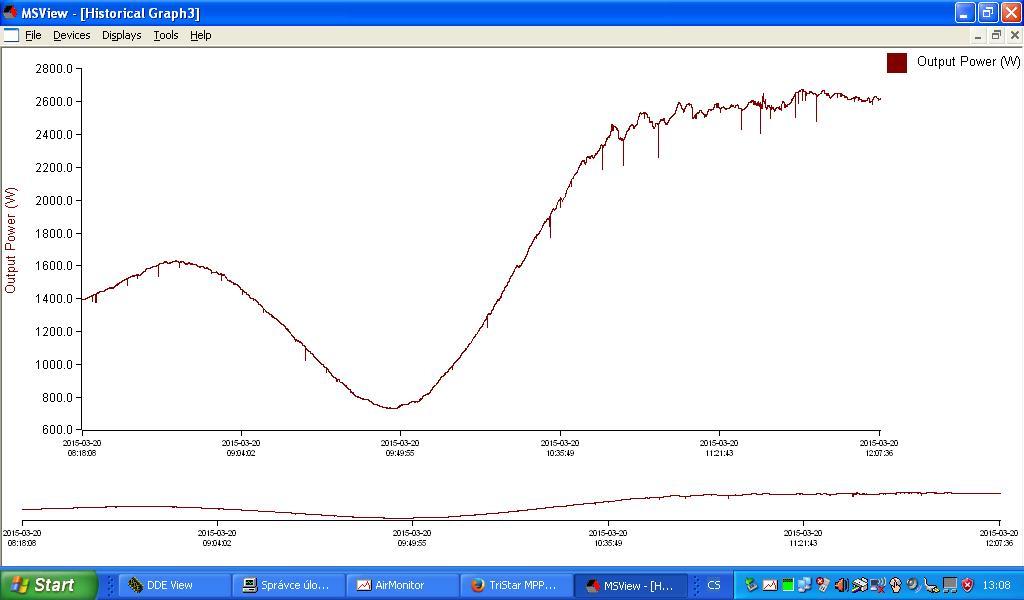
Task: Switch to DDE View in taskbar
Action: tap(168, 585)
